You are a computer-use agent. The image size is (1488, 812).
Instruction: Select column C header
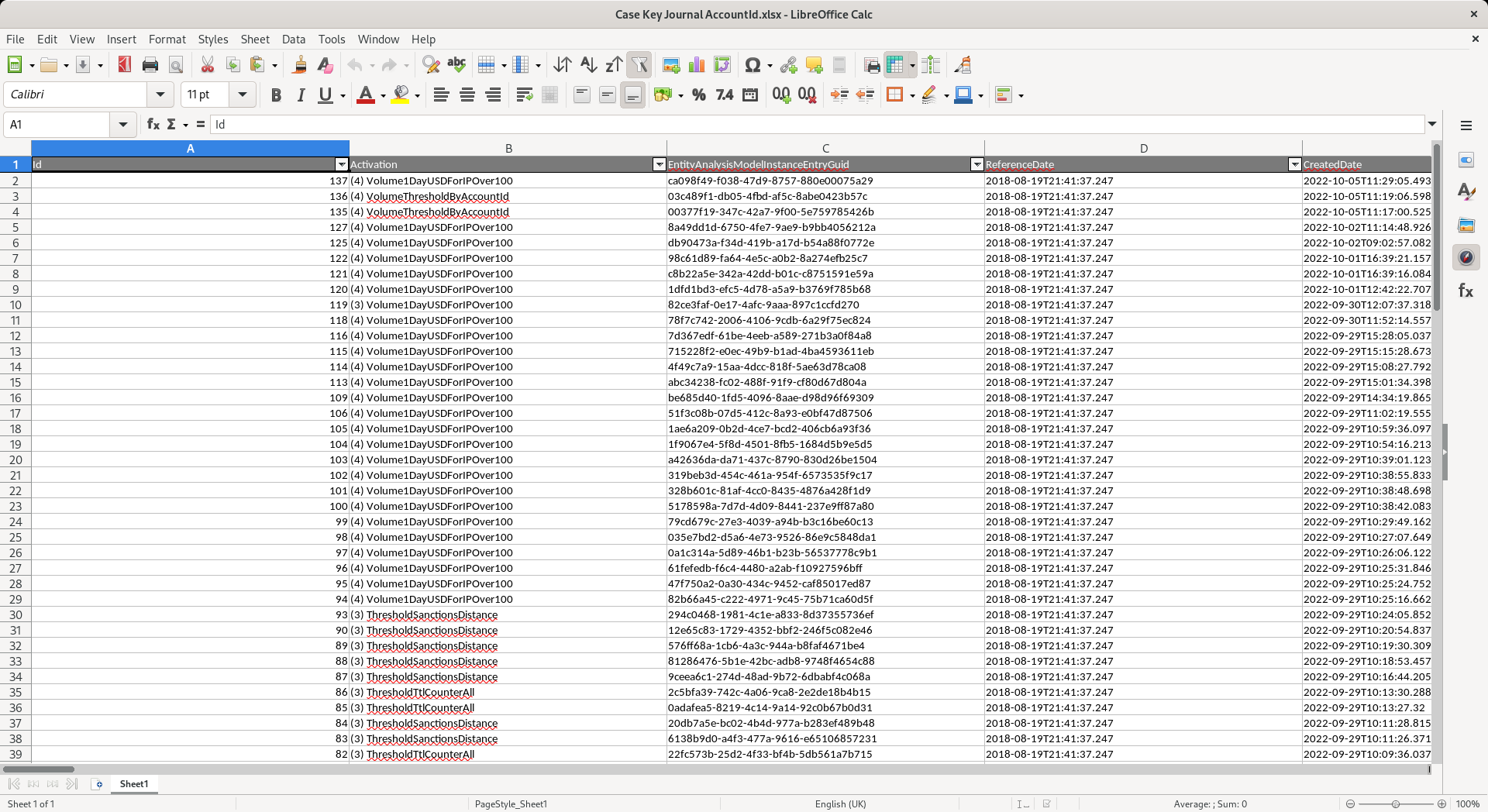(826, 148)
